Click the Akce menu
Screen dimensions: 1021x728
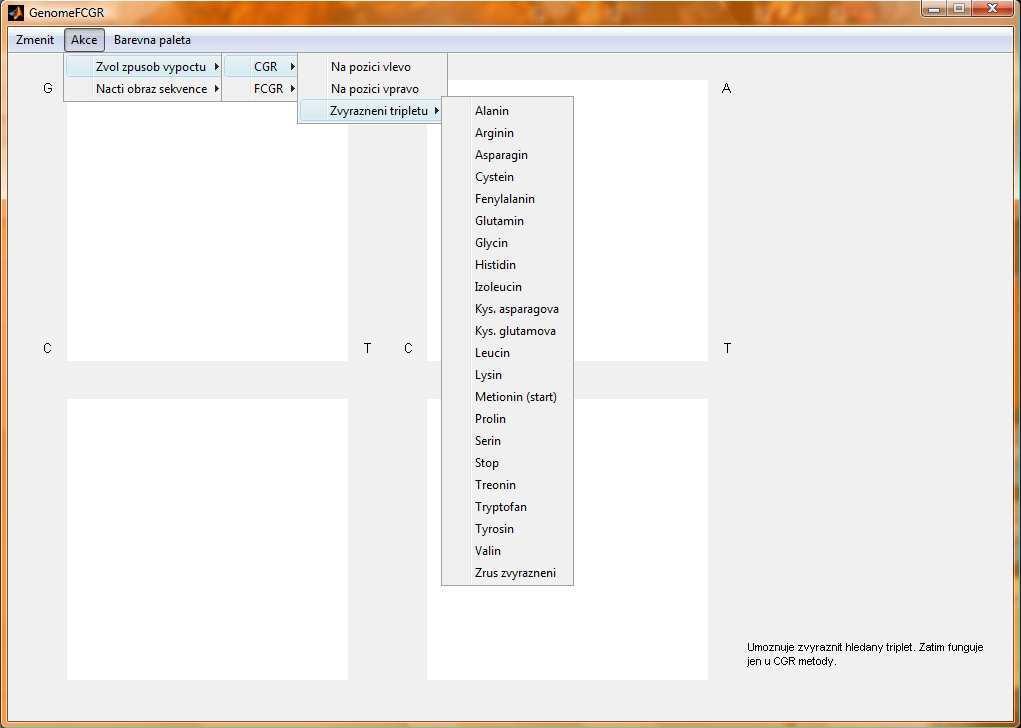pyautogui.click(x=84, y=40)
